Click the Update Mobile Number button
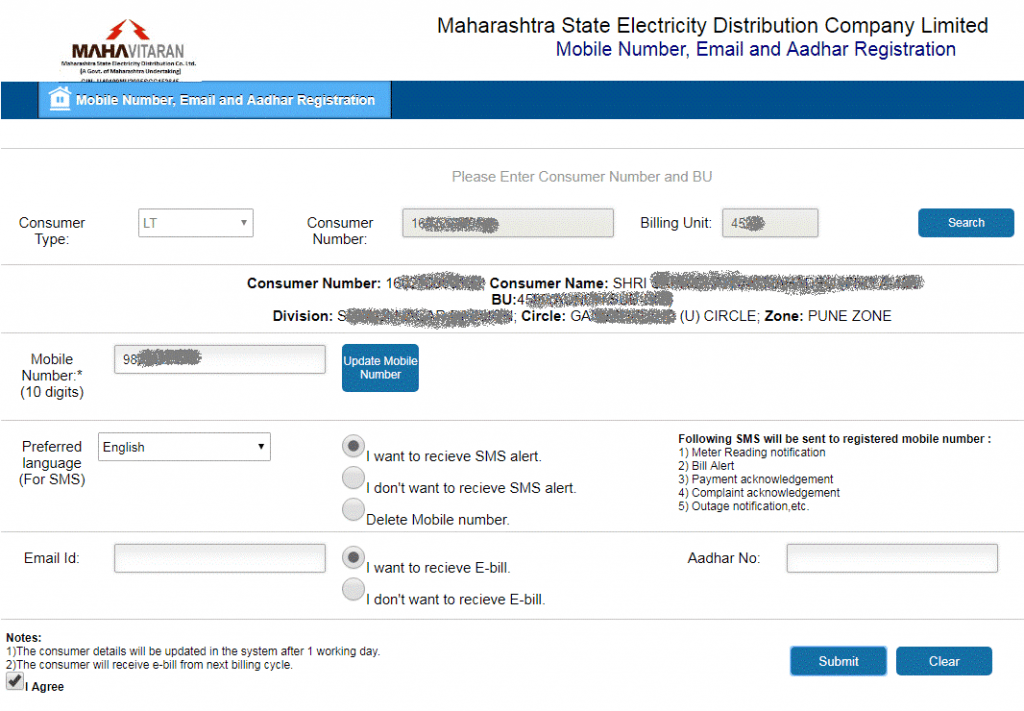The image size is (1024, 711). click(380, 368)
